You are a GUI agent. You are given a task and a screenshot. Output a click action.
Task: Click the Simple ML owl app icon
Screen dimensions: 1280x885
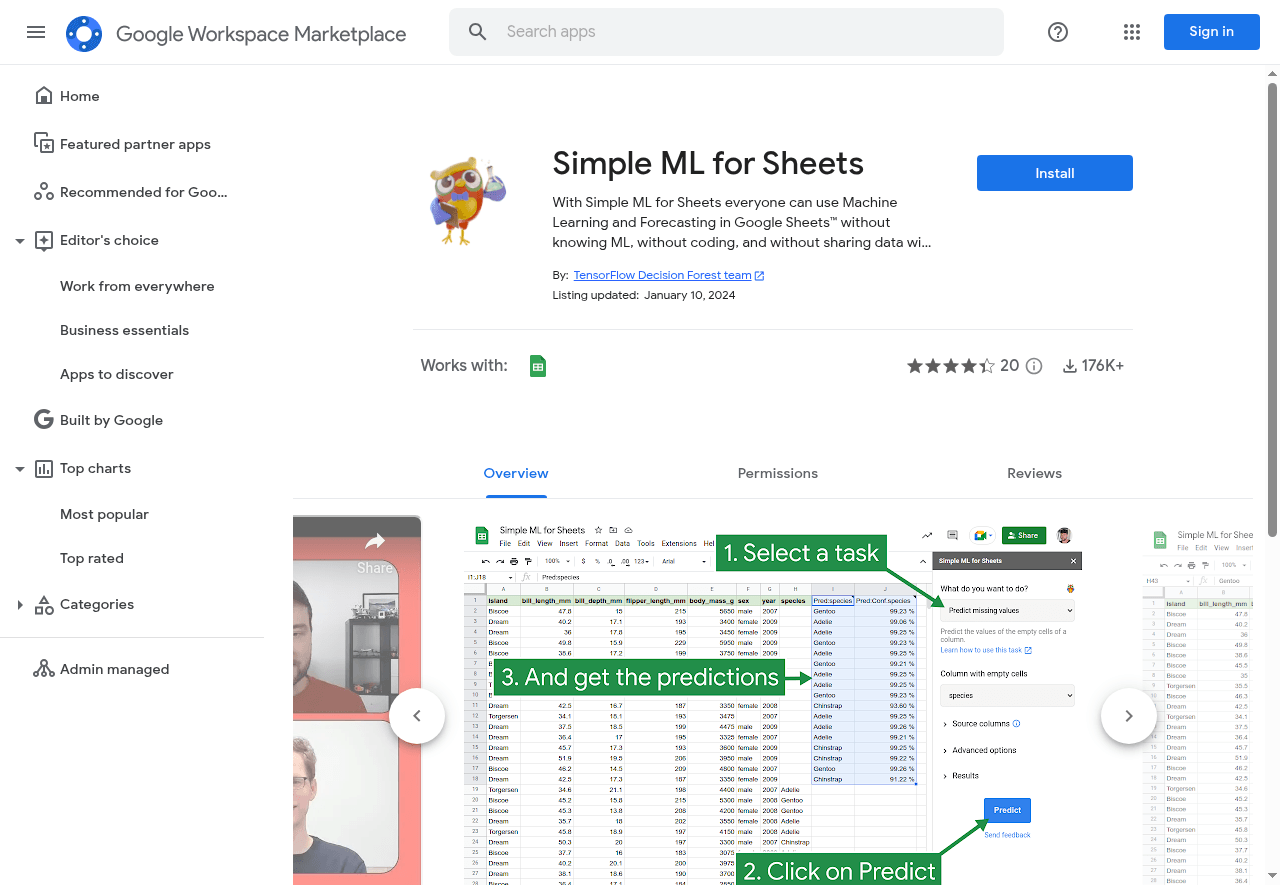click(467, 200)
